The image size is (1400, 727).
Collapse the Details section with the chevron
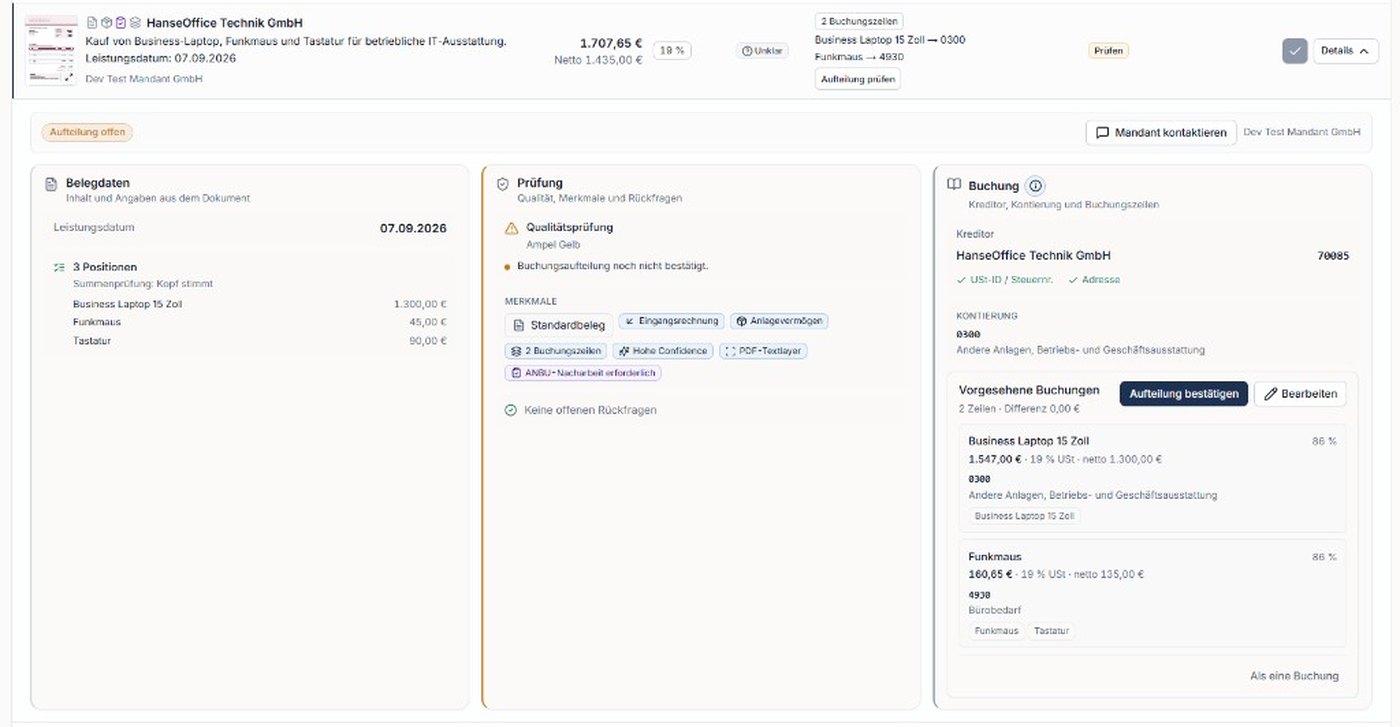(x=1363, y=51)
